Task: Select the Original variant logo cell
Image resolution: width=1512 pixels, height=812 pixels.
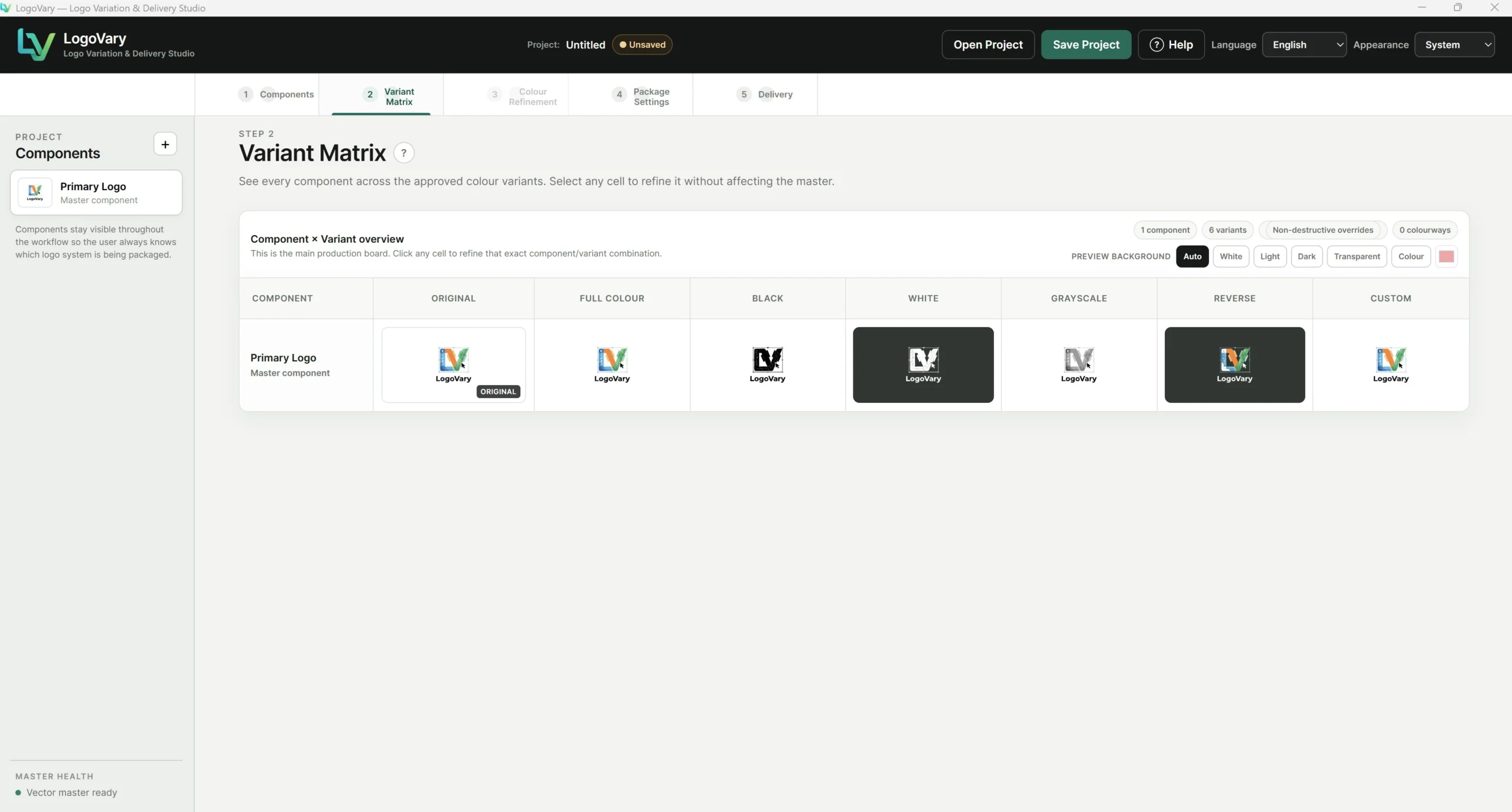Action: [x=454, y=365]
